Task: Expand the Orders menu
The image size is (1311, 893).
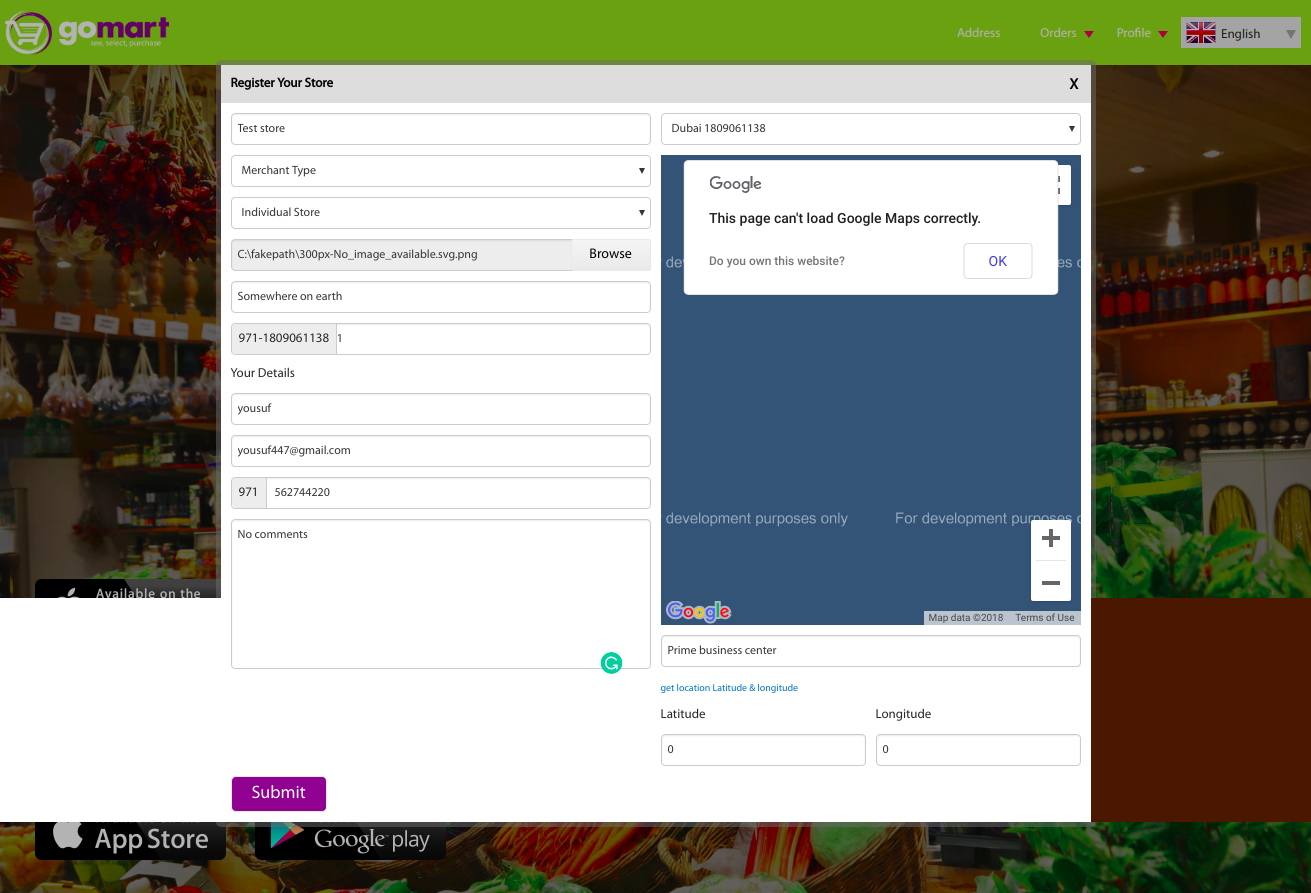Action: point(1066,33)
